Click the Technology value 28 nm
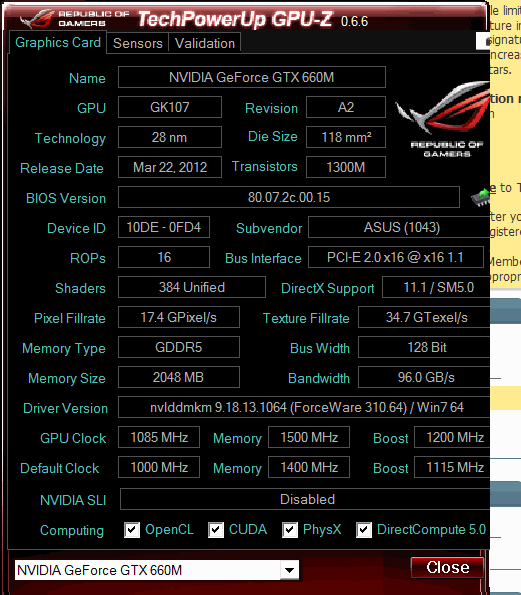521x595 pixels. tap(170, 137)
